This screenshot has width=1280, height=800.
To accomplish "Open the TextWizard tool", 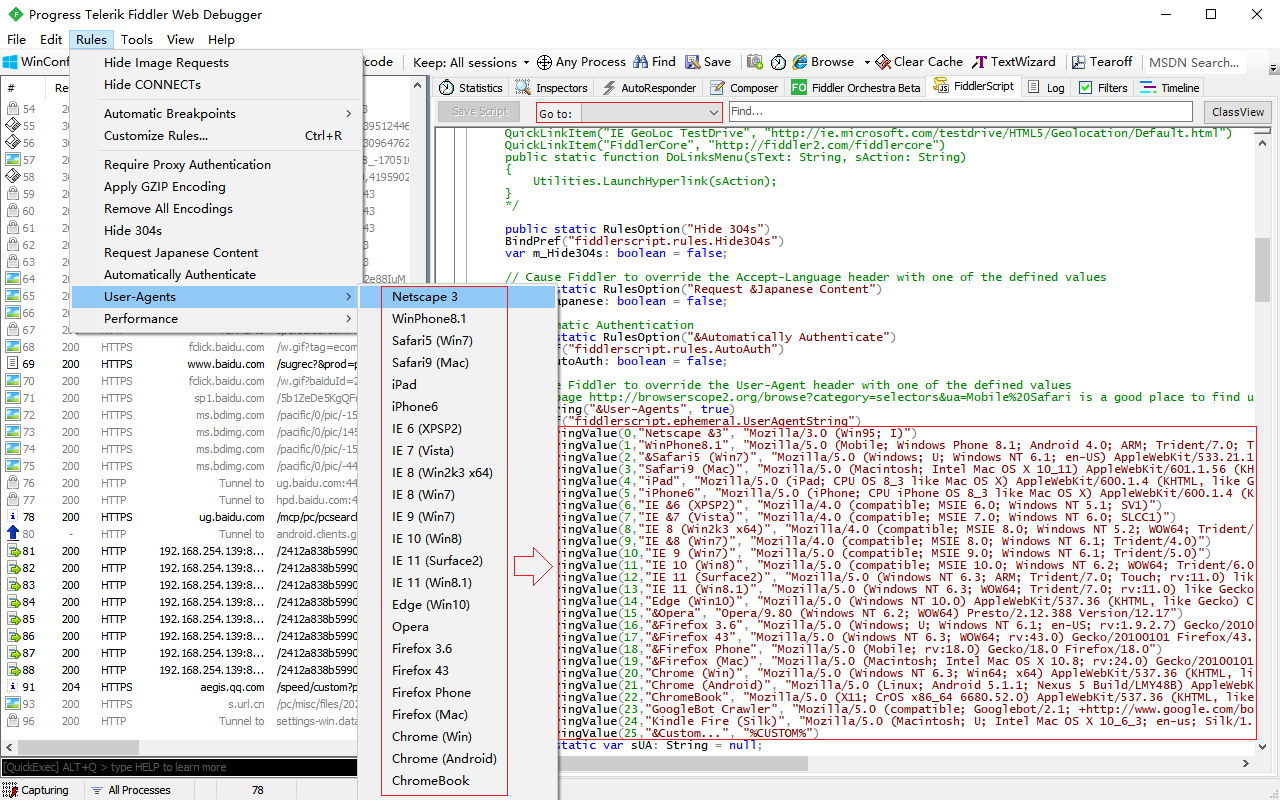I will (x=1014, y=62).
